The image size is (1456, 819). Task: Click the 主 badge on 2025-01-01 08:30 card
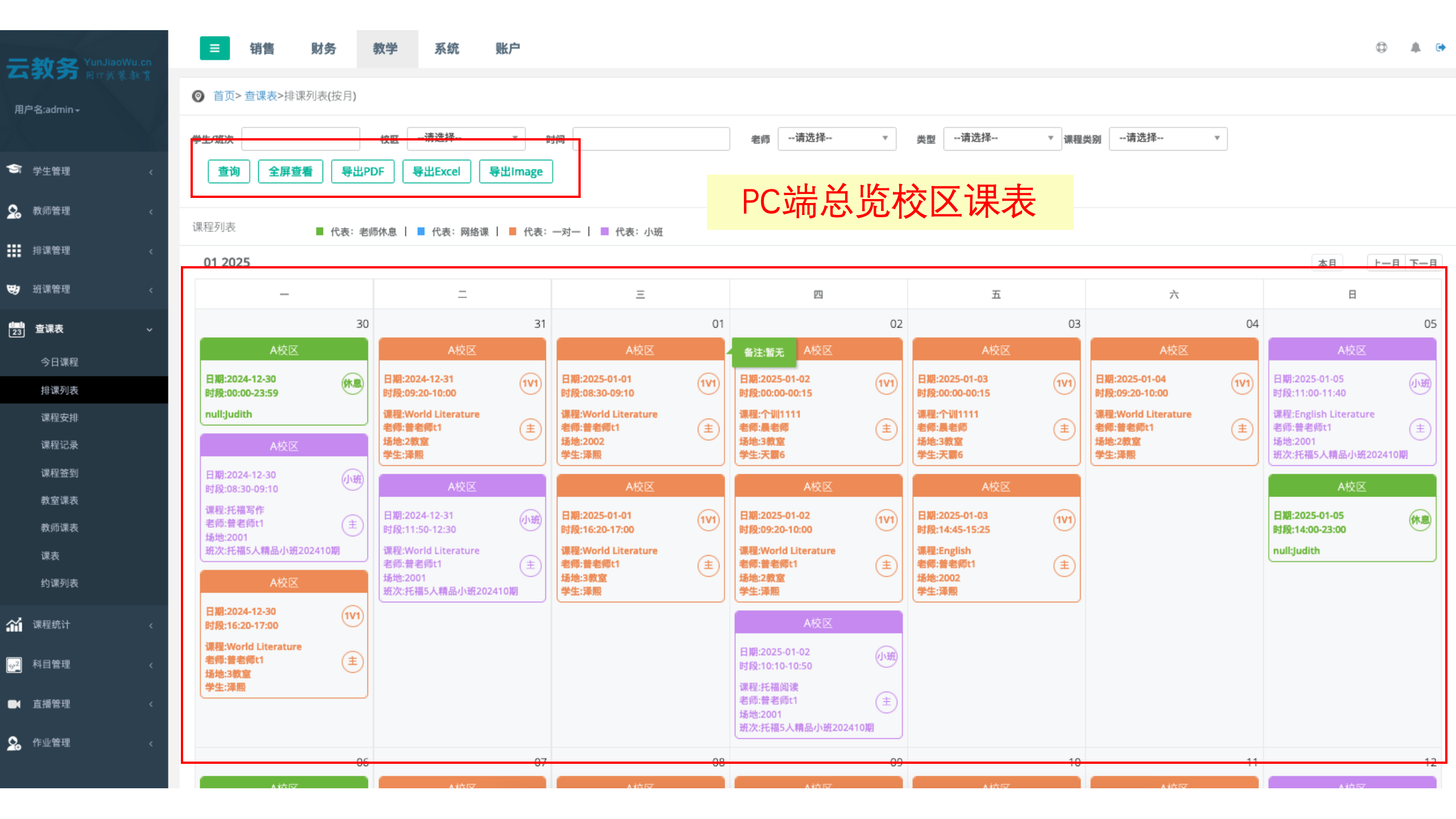click(x=708, y=429)
